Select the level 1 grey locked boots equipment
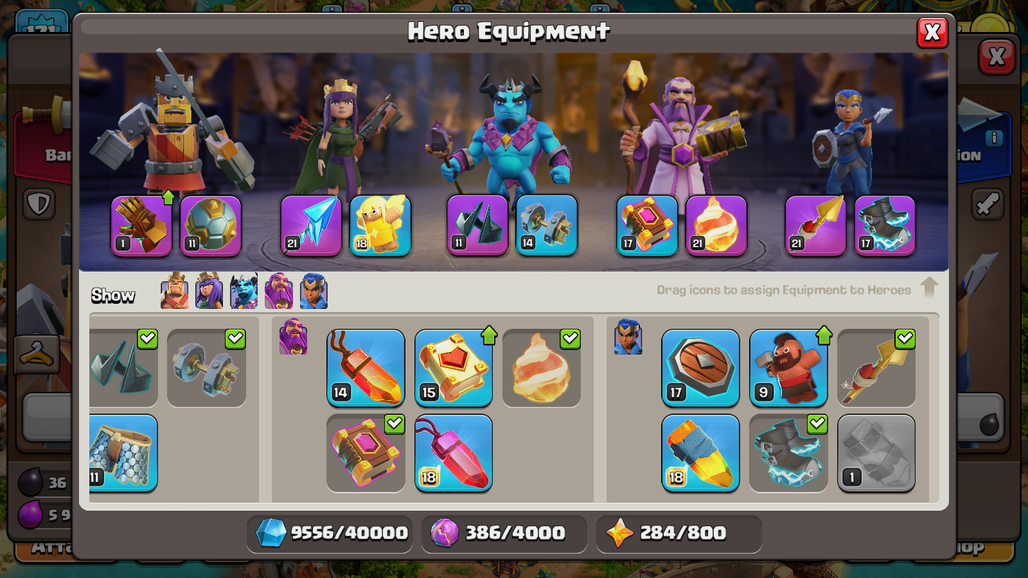1028x578 pixels. 876,453
